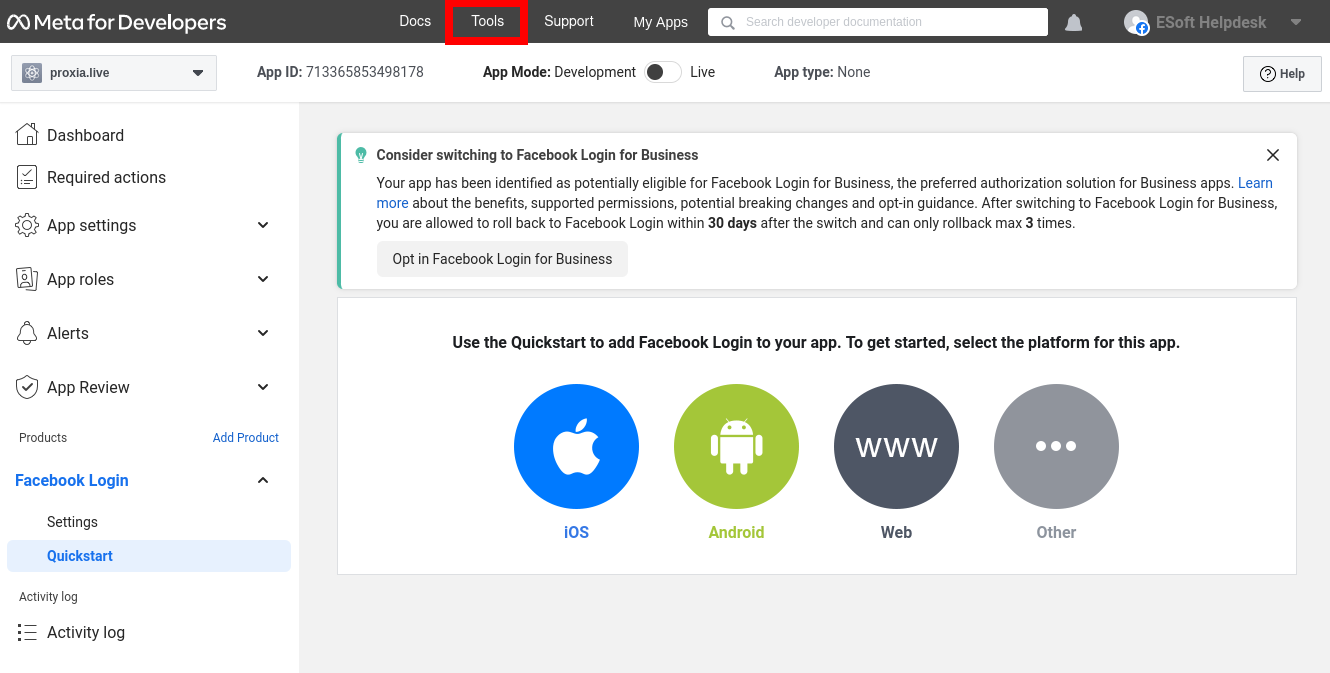The width and height of the screenshot is (1330, 673).
Task: Expand the App Review section
Action: tap(263, 387)
